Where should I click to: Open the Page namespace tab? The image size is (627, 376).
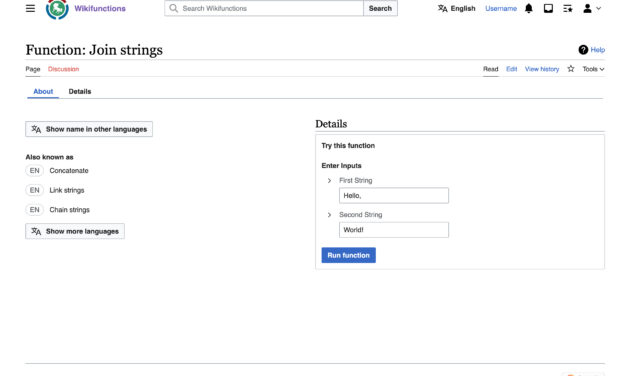(33, 69)
